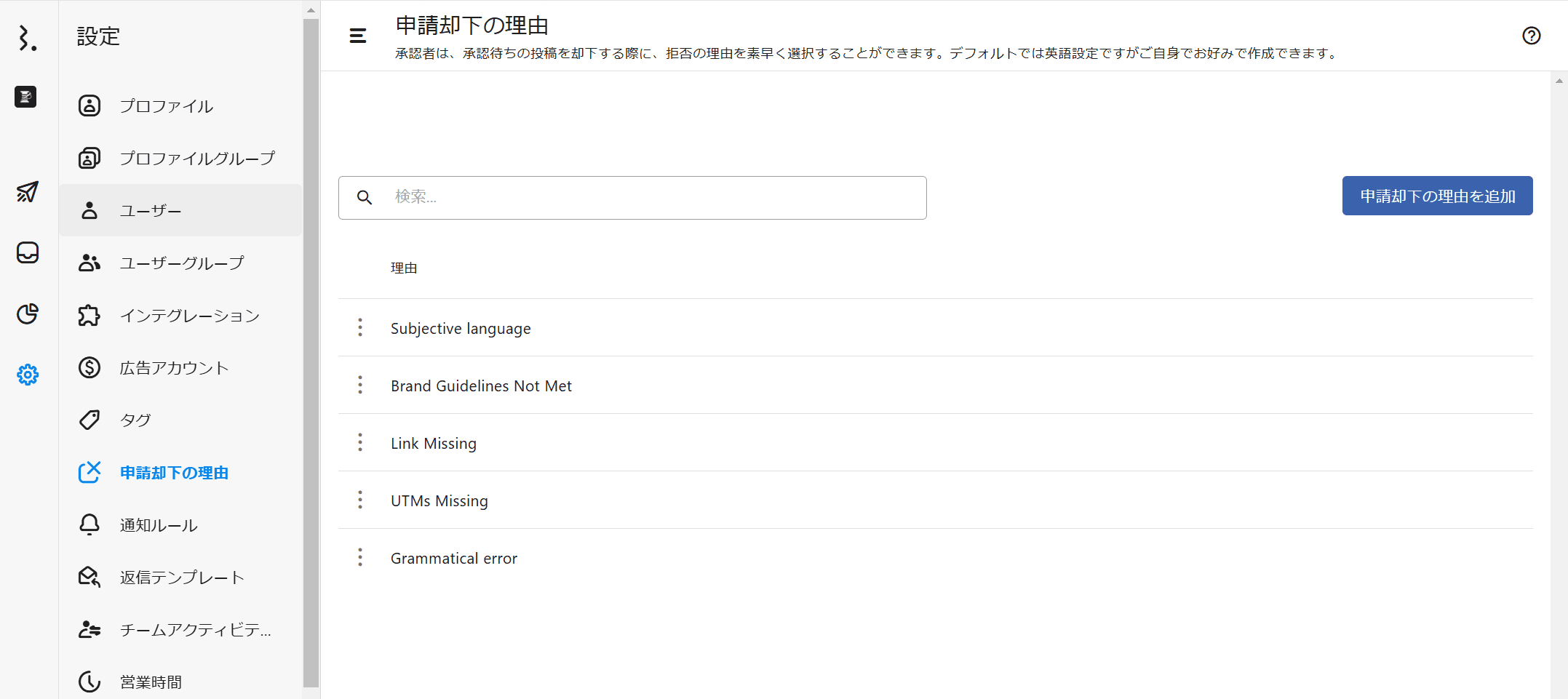Select プロファイル in settings menu
The height and width of the screenshot is (699, 1568).
(x=166, y=106)
